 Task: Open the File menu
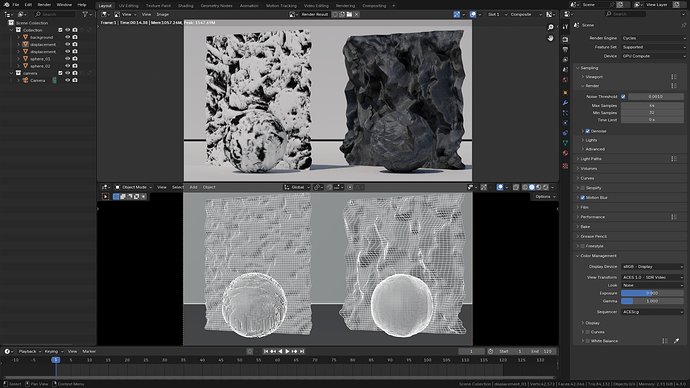[x=16, y=4]
